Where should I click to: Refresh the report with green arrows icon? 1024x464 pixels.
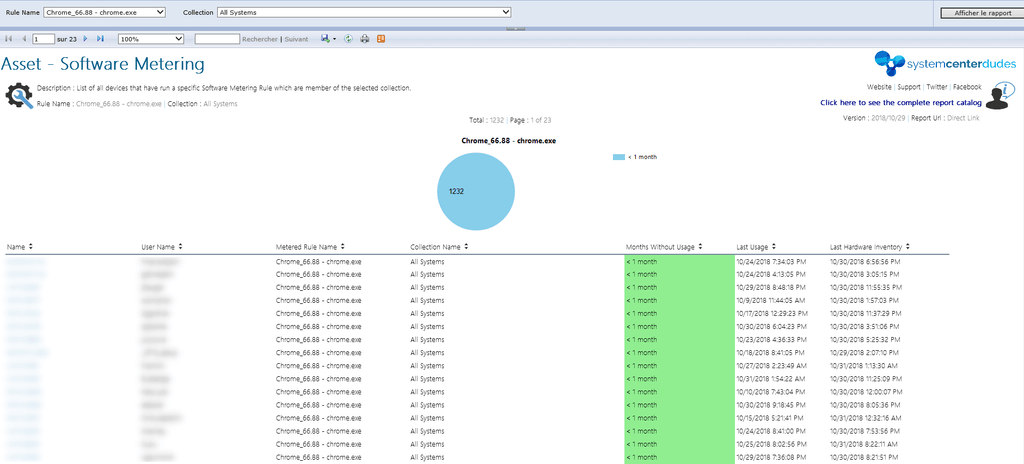(348, 39)
